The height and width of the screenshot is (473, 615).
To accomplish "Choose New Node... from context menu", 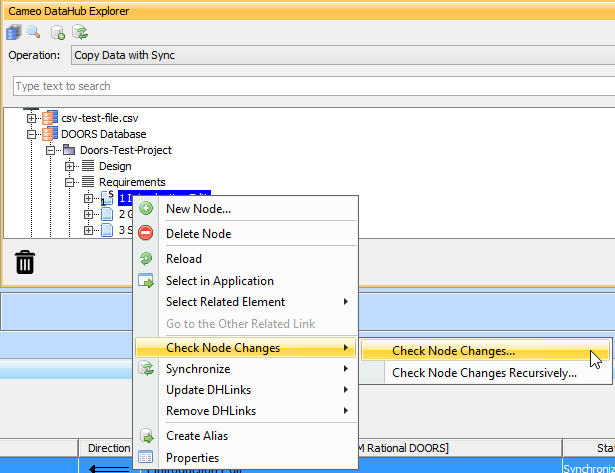I will pos(198,209).
